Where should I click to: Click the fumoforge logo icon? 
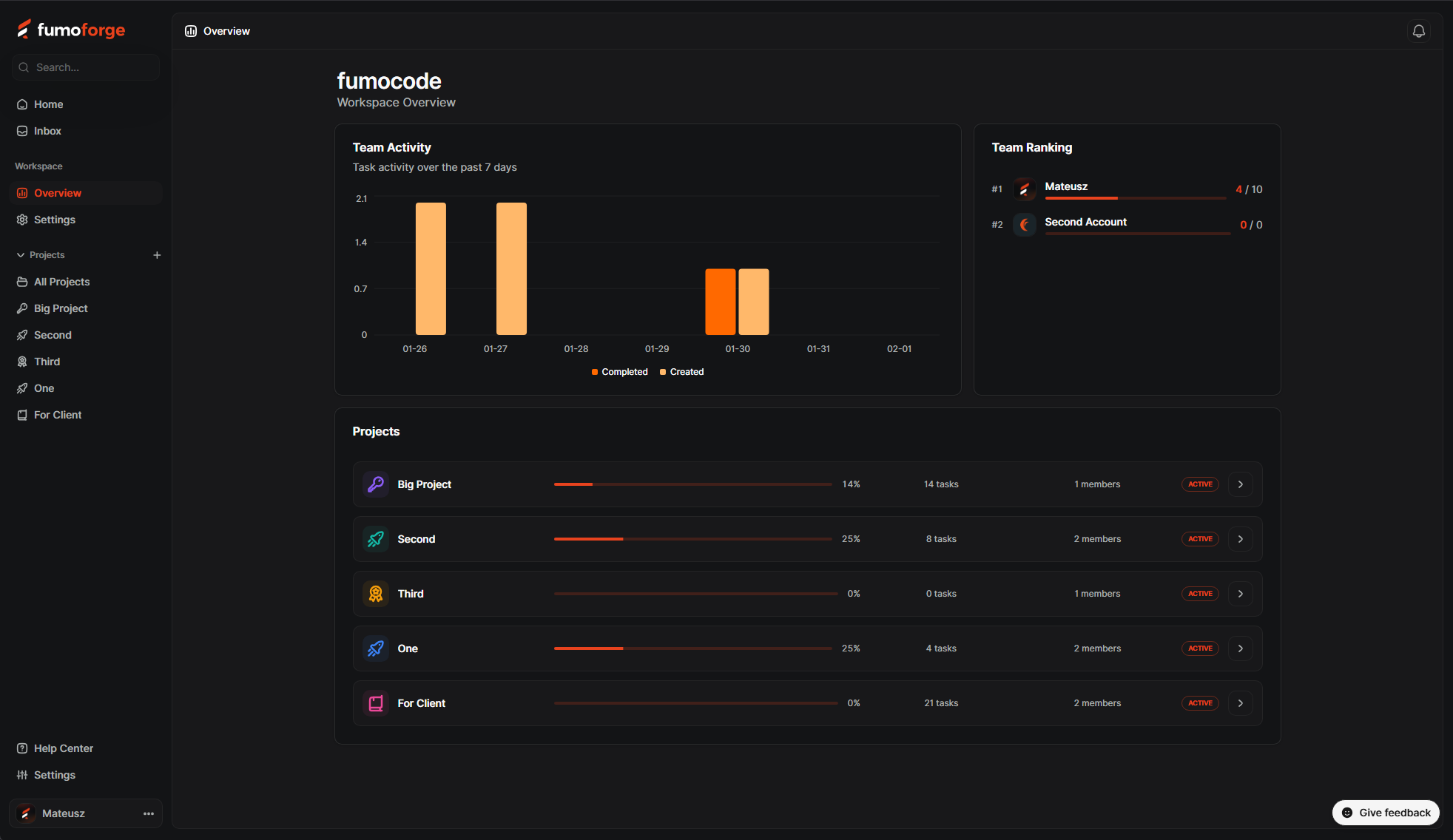coord(24,30)
